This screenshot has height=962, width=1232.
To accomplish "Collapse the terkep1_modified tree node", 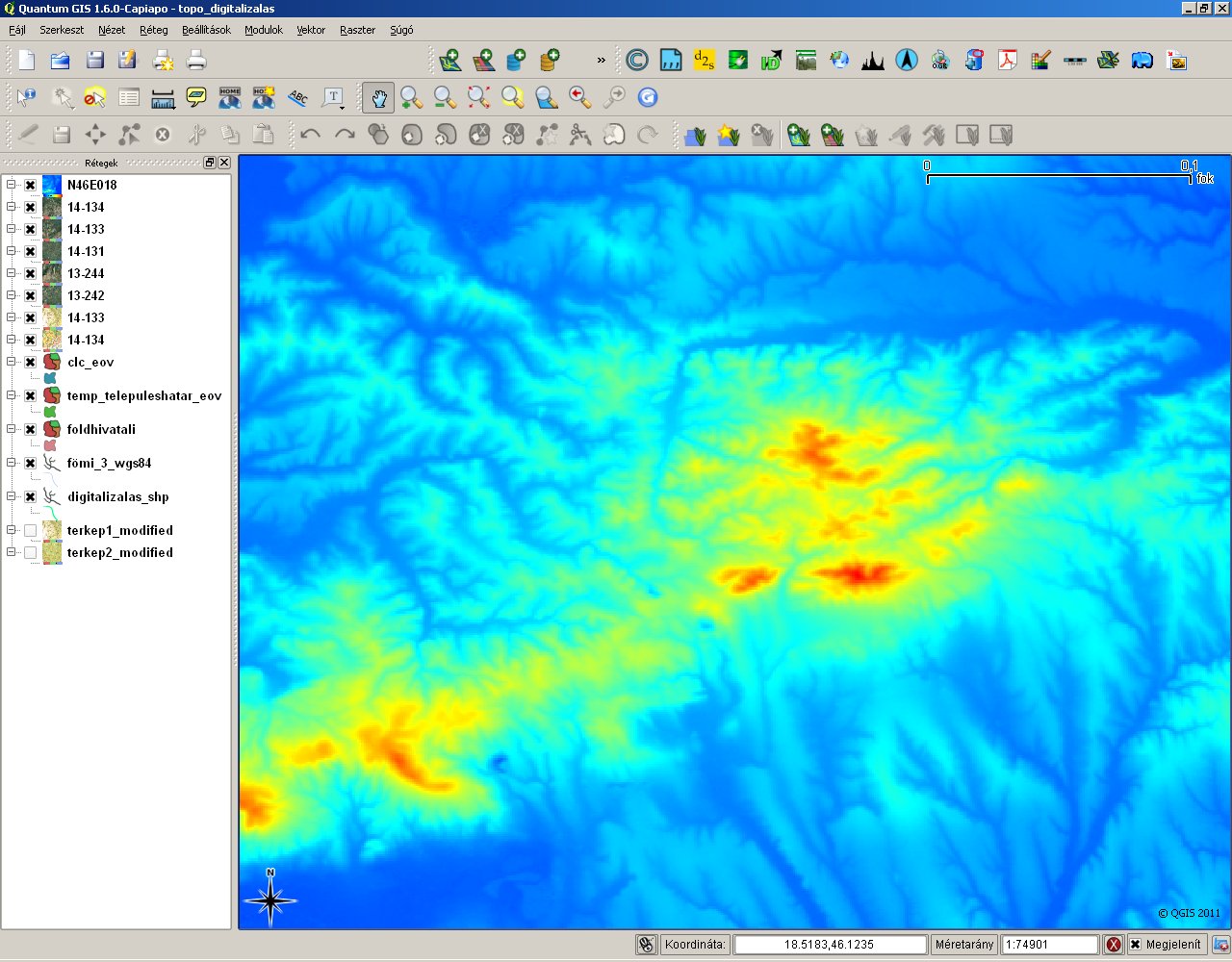I will (12, 530).
